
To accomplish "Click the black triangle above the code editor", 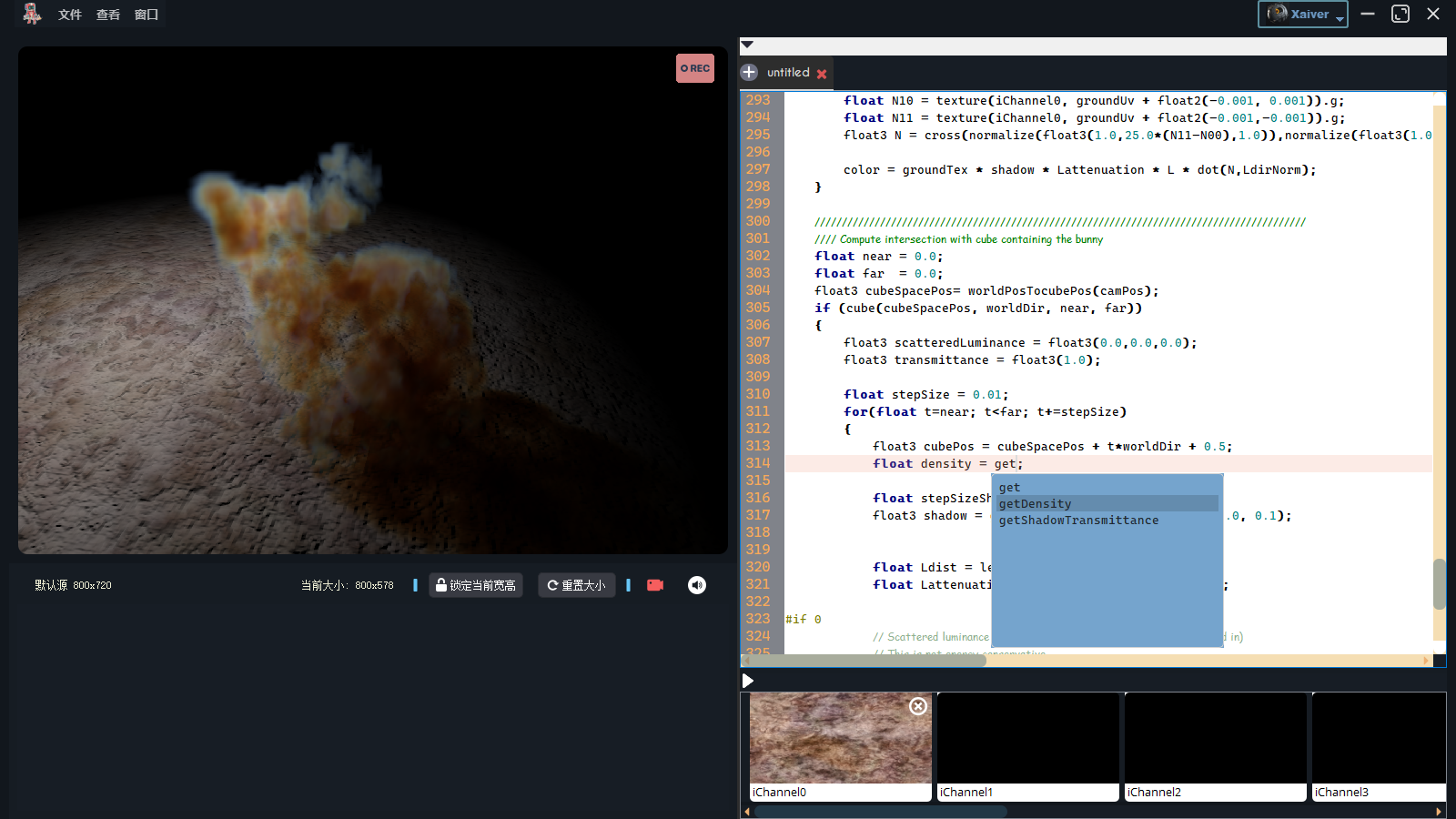I will [747, 45].
